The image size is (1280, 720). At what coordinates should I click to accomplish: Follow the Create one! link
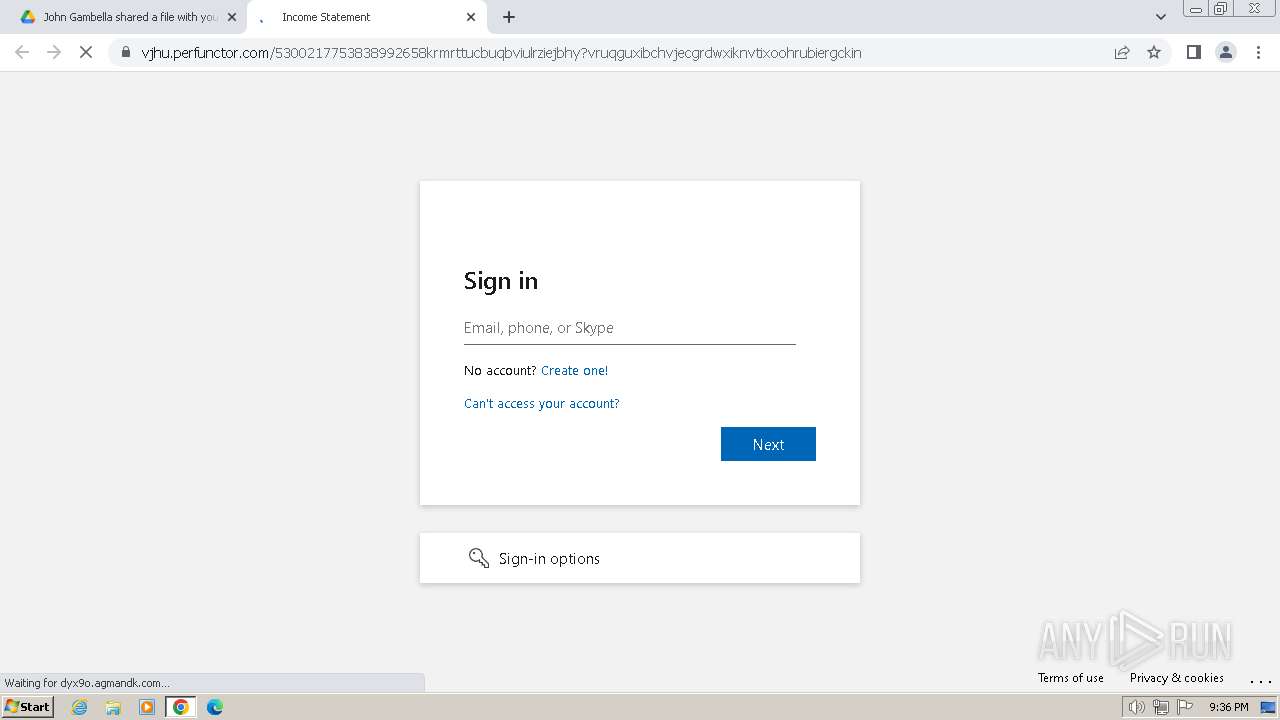[574, 371]
